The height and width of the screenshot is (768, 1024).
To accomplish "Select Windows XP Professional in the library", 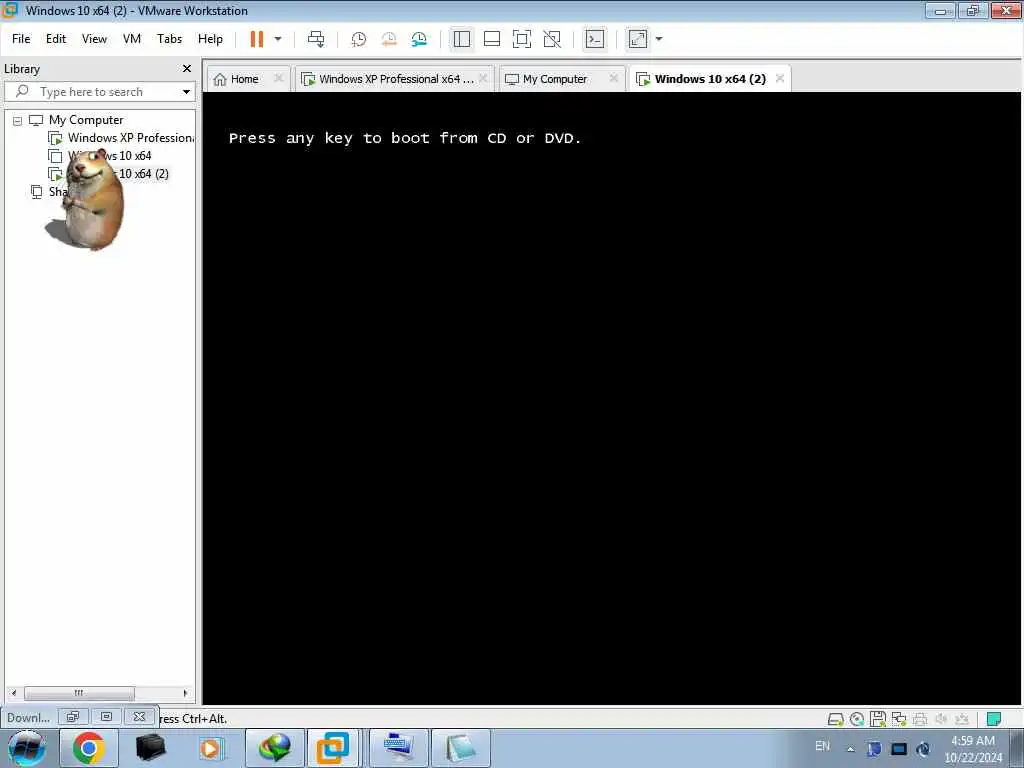I will click(131, 138).
